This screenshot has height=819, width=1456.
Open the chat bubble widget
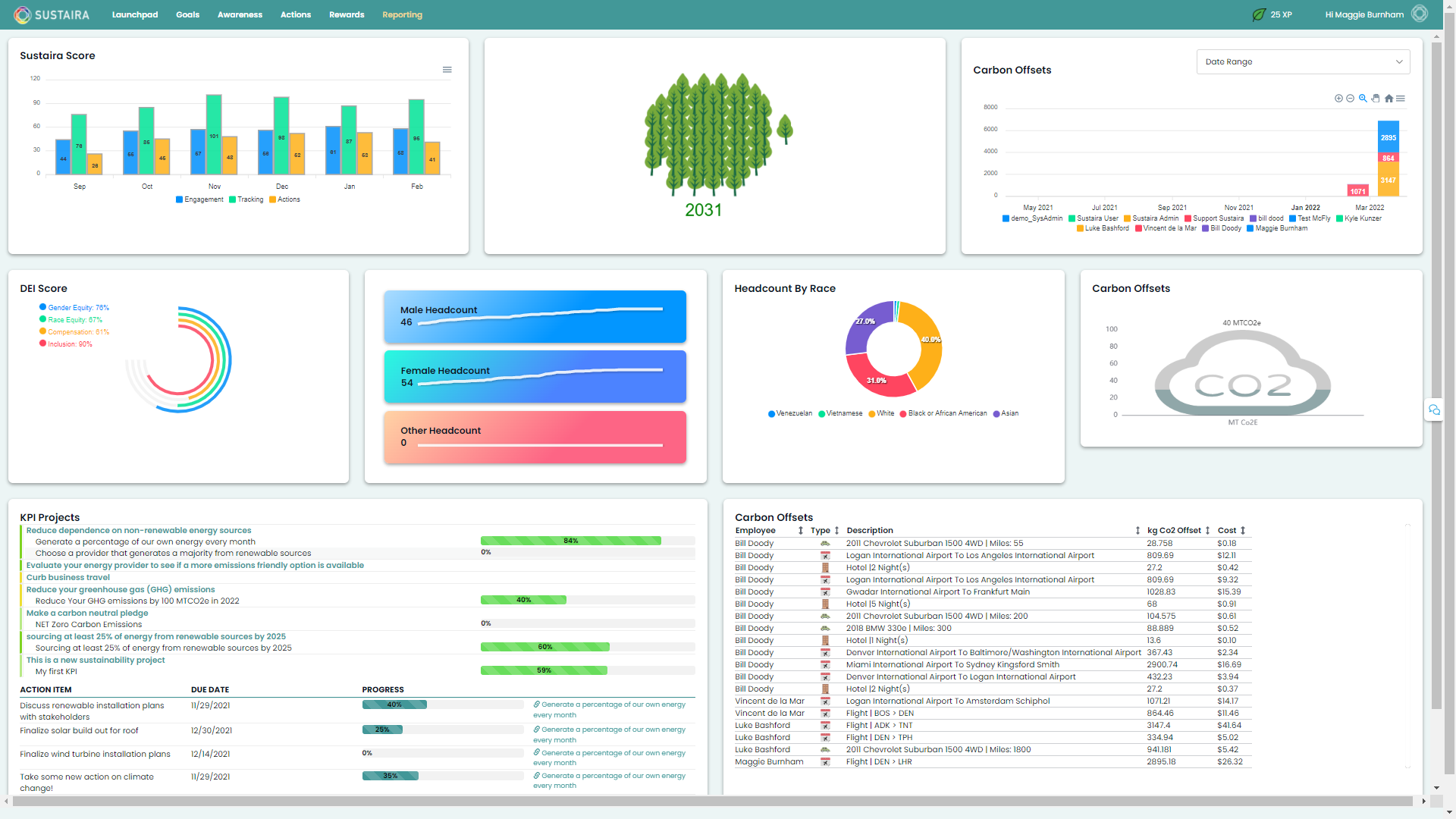coord(1433,410)
